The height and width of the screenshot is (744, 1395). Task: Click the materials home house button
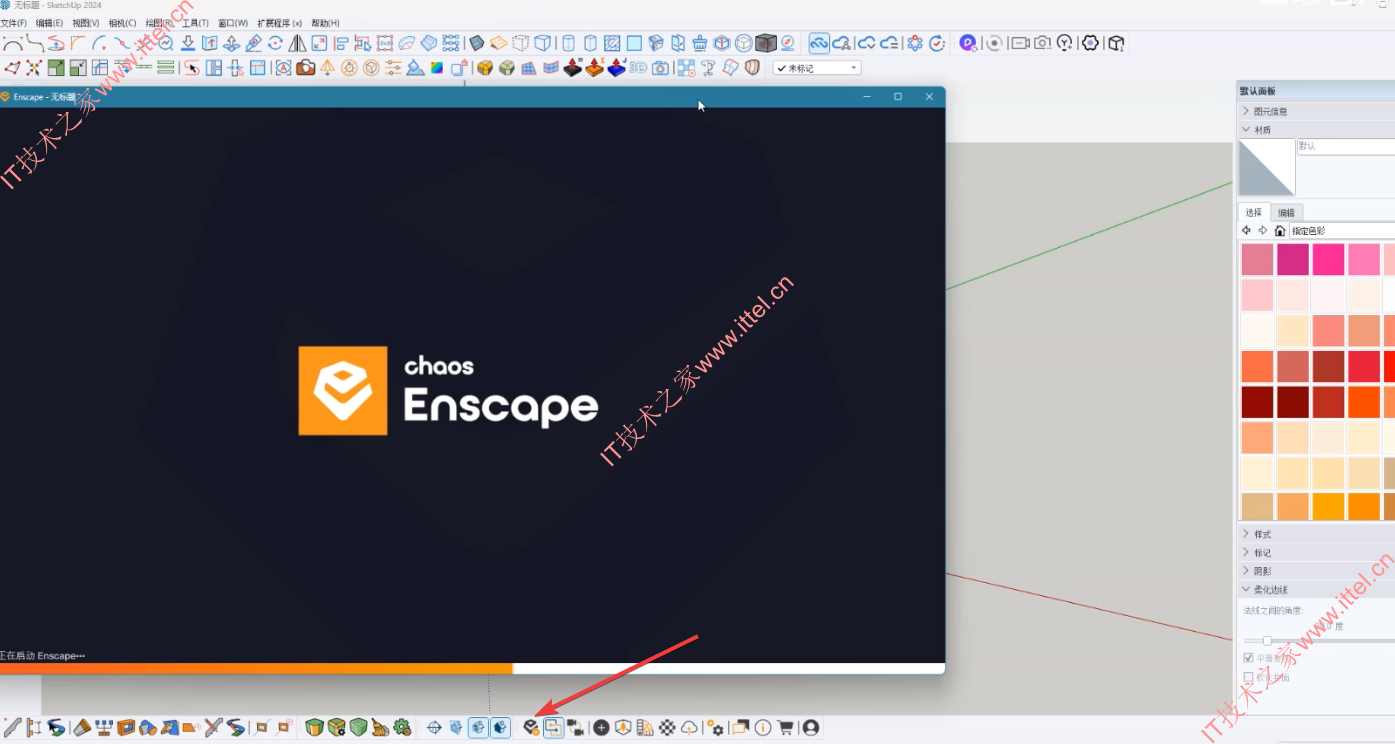coord(1279,231)
